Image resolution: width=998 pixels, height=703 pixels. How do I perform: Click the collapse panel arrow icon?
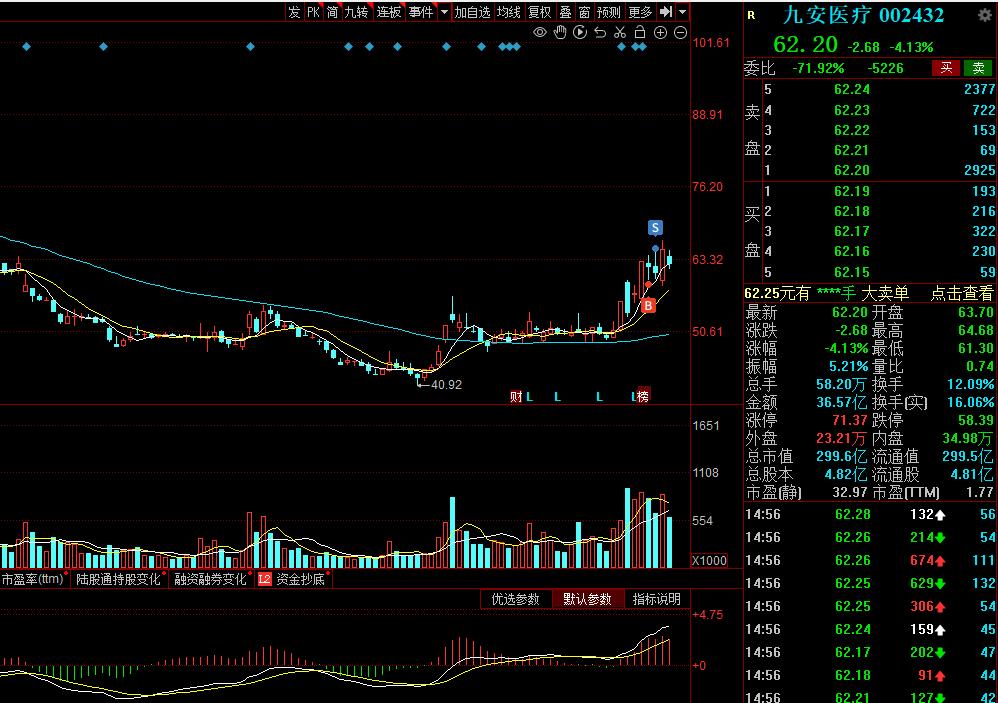pyautogui.click(x=666, y=12)
